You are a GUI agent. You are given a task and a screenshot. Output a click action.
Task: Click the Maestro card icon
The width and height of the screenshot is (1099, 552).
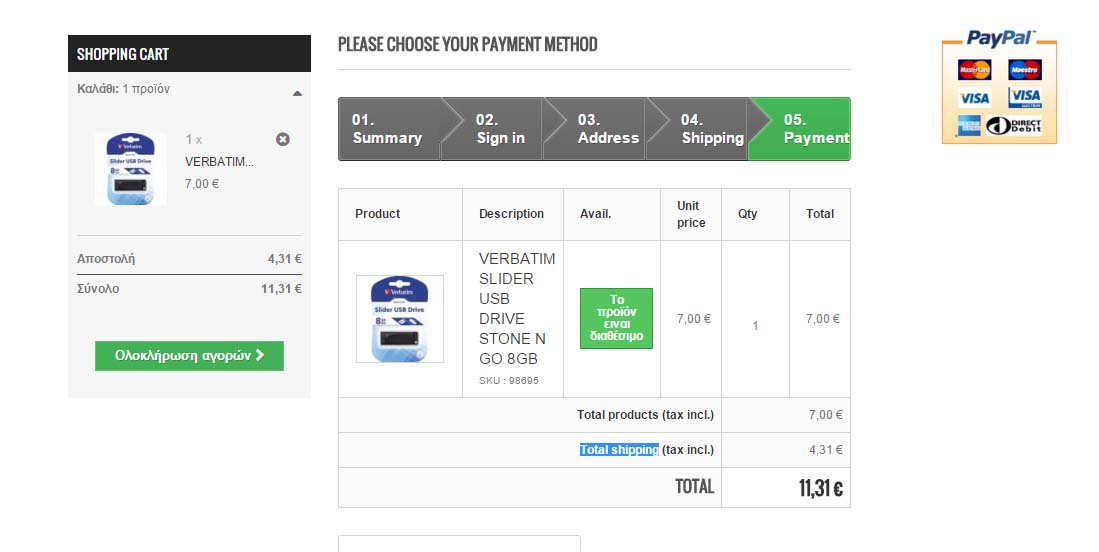point(1025,70)
